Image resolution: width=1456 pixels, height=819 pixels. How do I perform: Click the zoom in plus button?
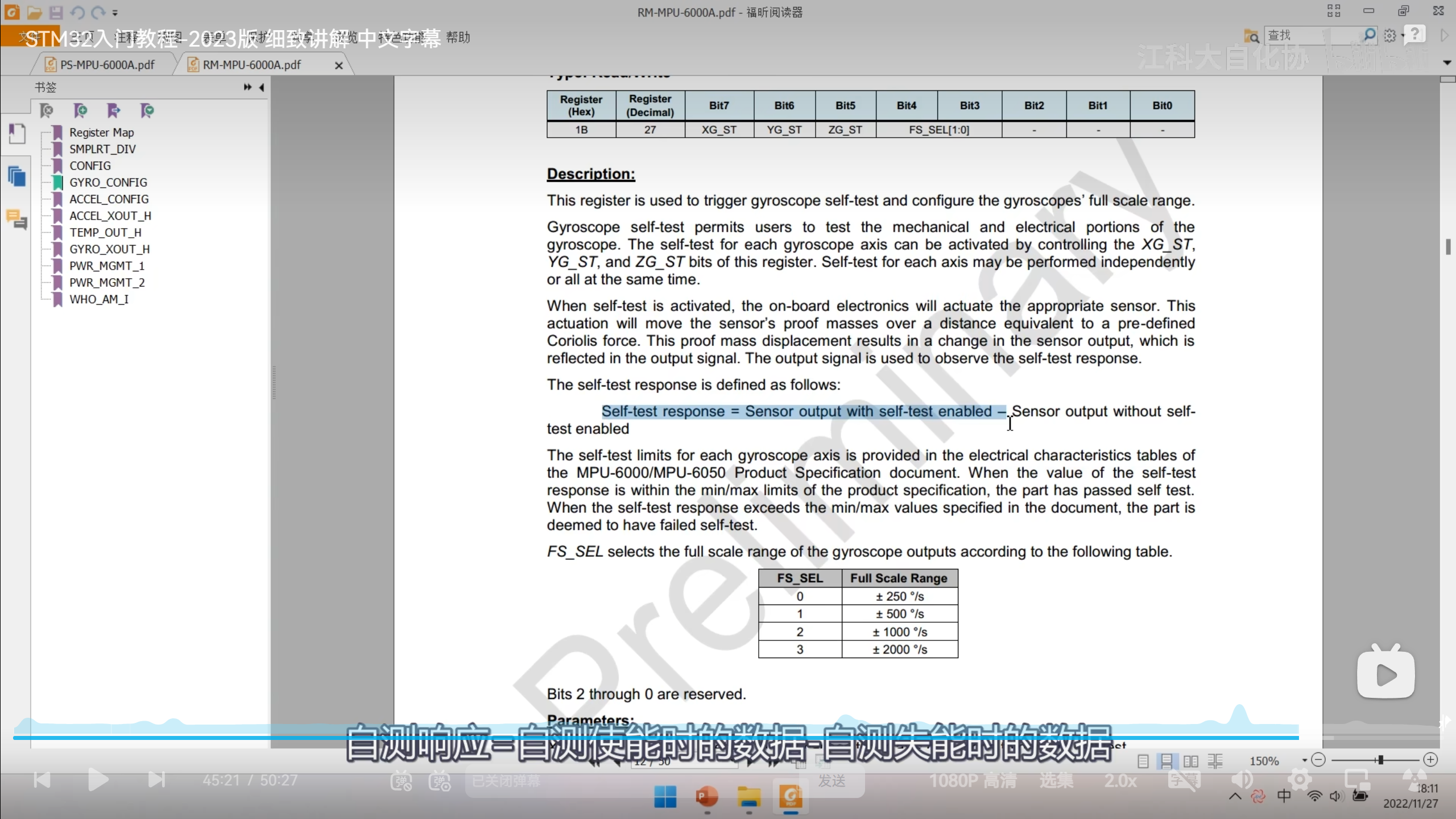coord(1431,760)
